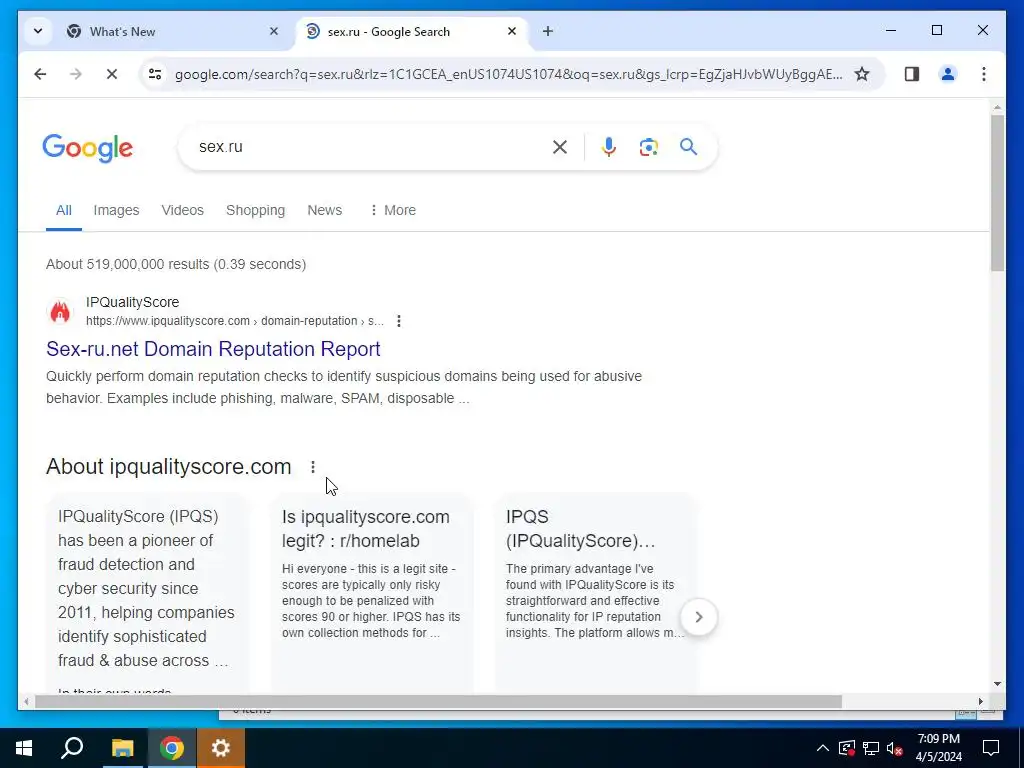The height and width of the screenshot is (768, 1024).
Task: Open the ipqualityscore.com URL breadcrumb
Action: [x=234, y=321]
